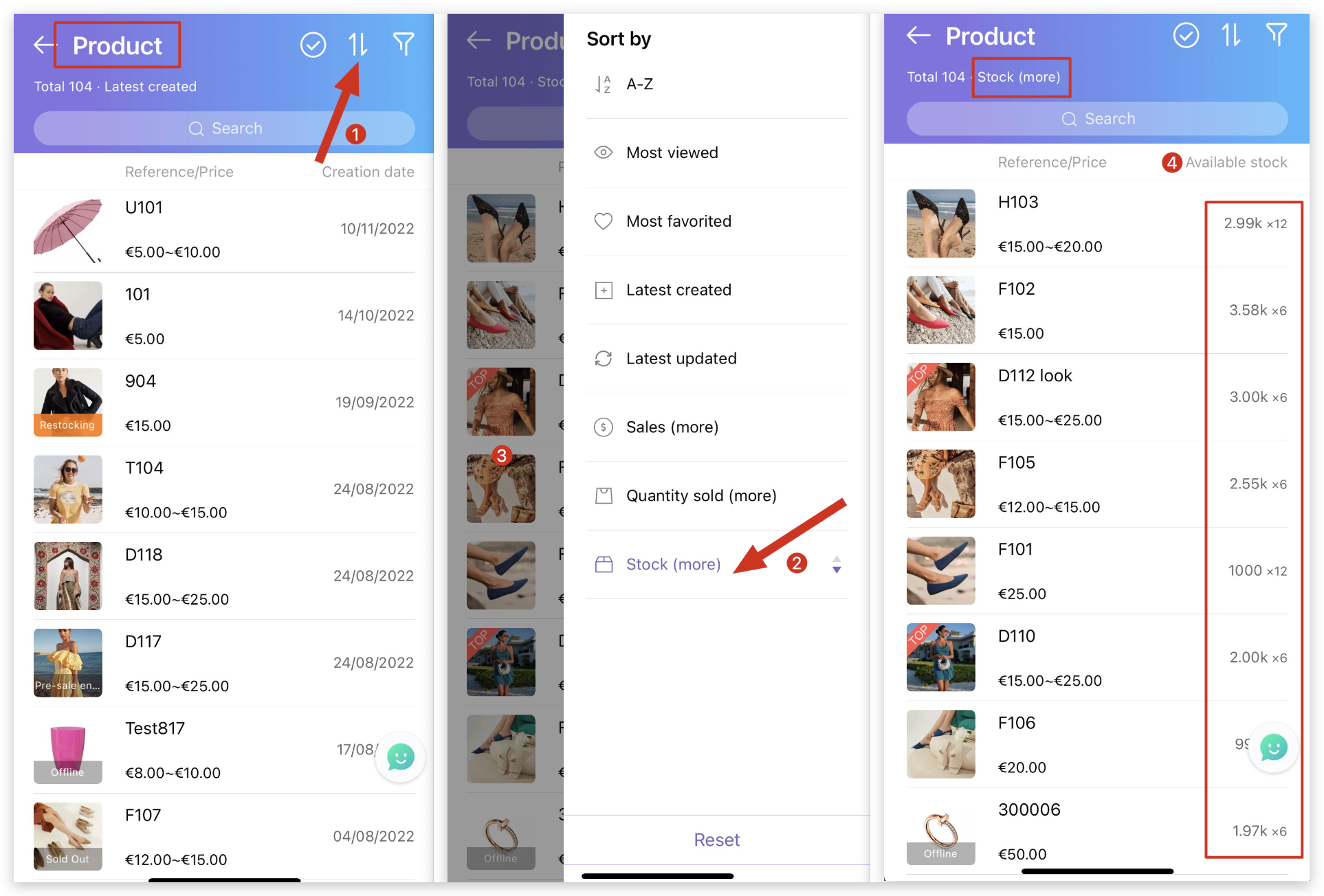The height and width of the screenshot is (896, 1324).
Task: Select Stock (more) sort option
Action: point(672,564)
